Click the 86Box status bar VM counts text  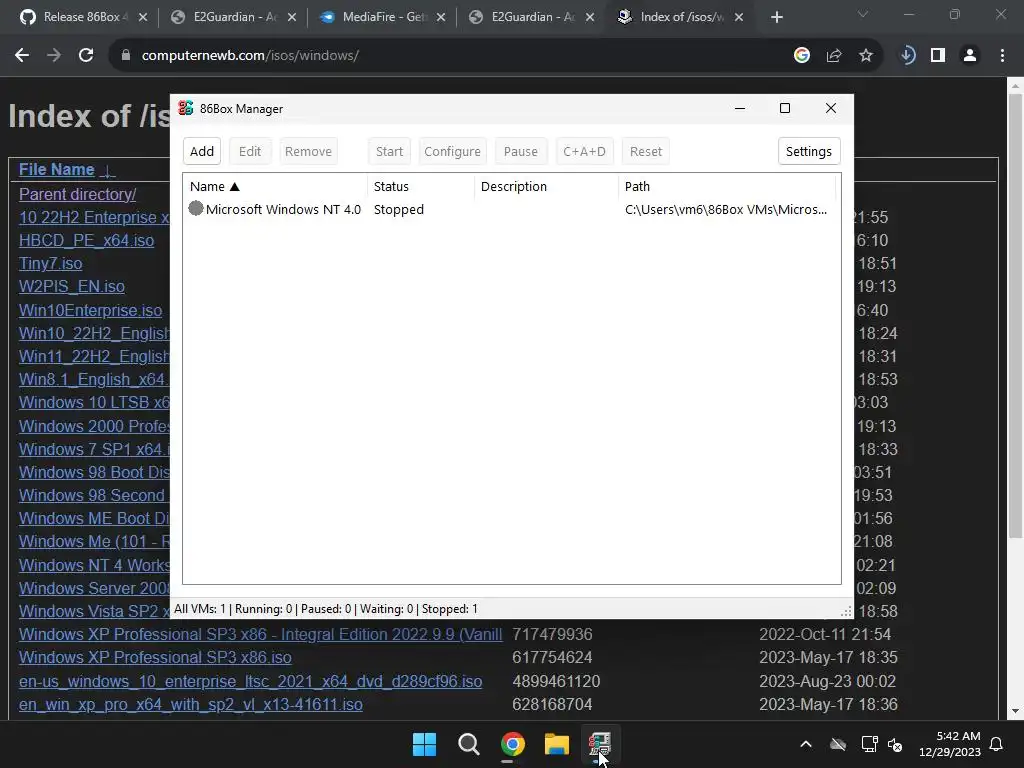(x=326, y=609)
